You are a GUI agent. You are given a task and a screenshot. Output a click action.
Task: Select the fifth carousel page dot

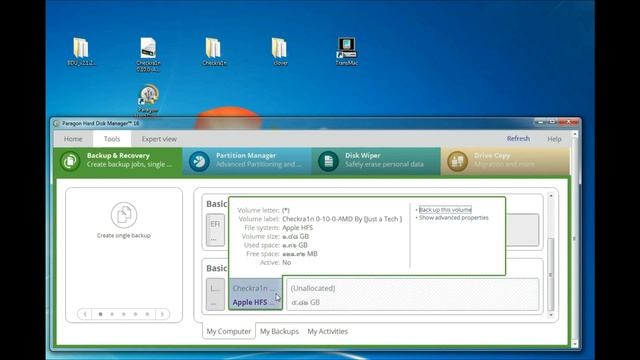tap(147, 314)
